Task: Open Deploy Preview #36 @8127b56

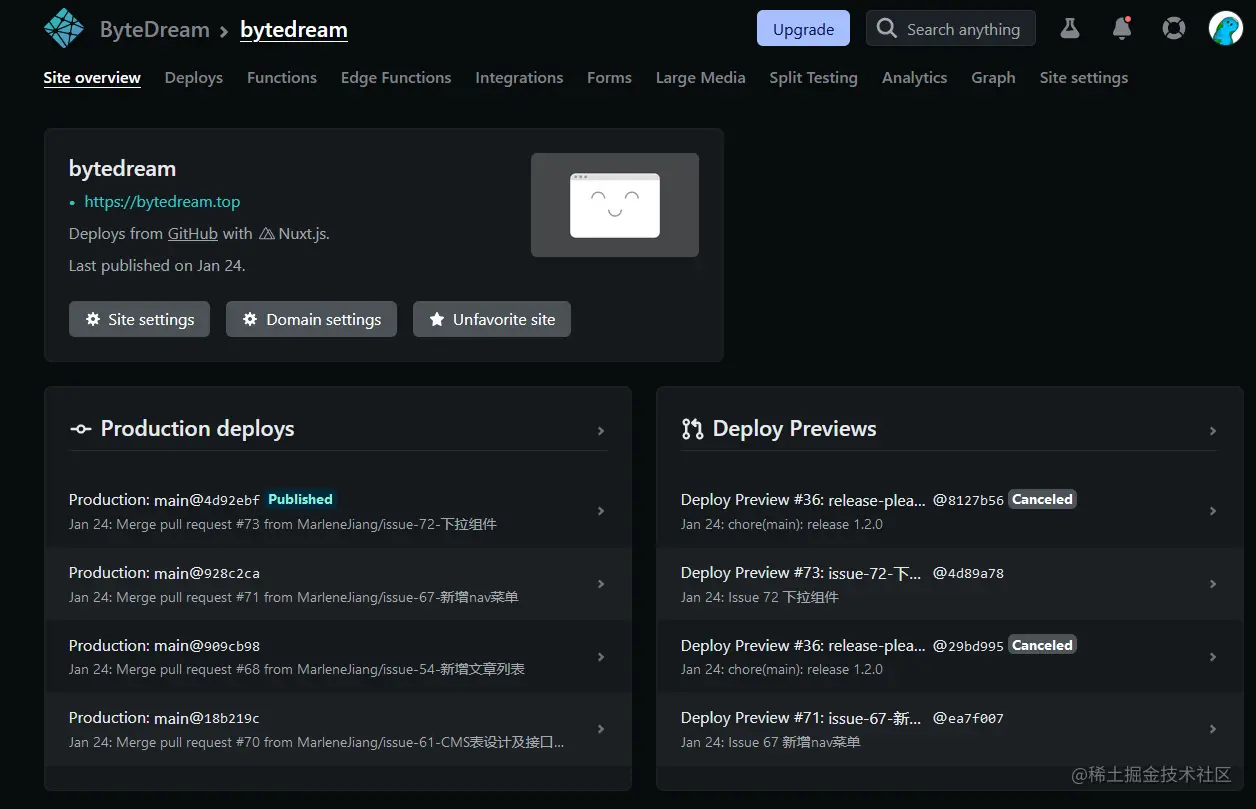Action: [950, 511]
